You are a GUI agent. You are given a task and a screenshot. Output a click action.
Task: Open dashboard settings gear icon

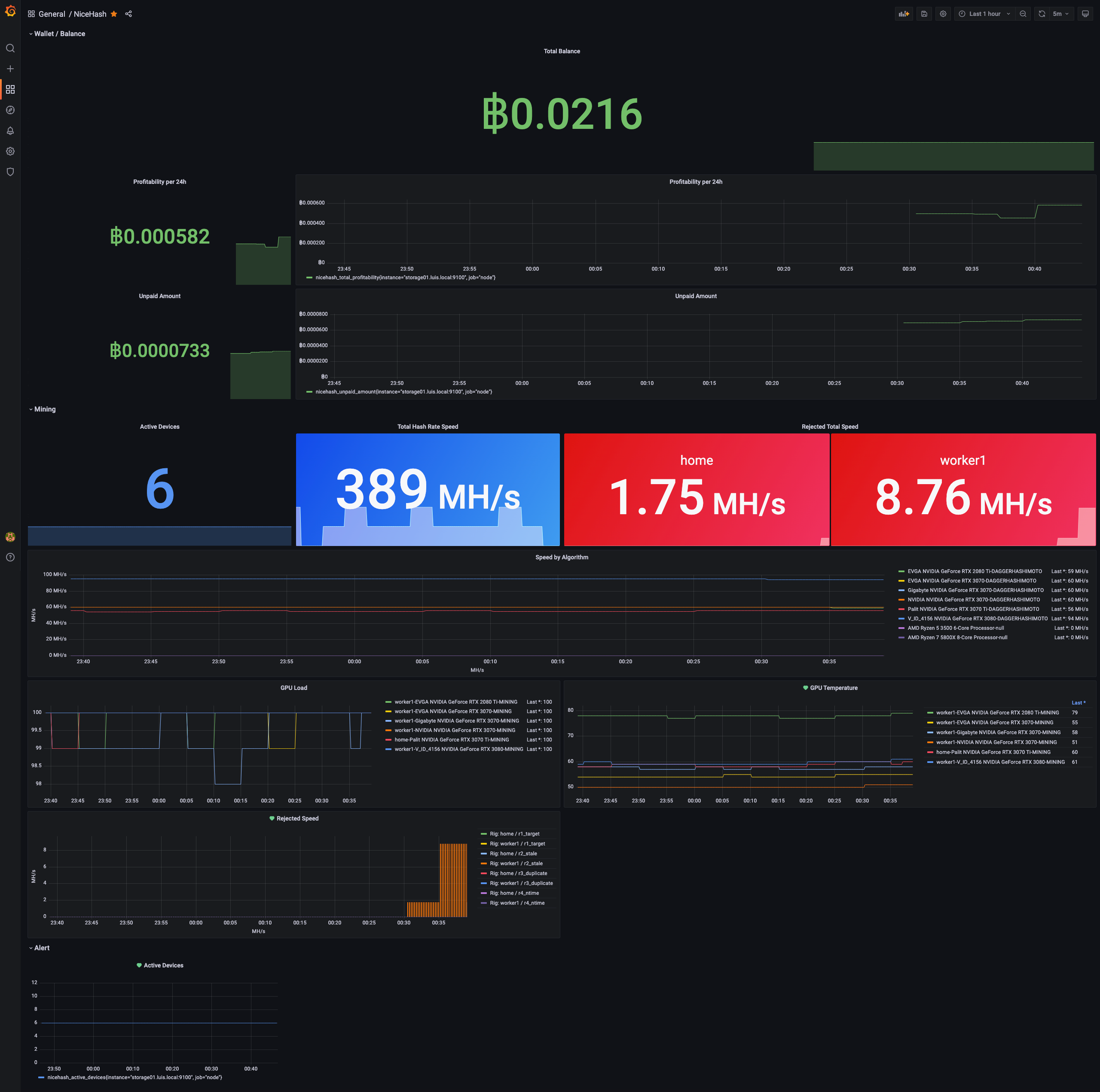click(943, 14)
